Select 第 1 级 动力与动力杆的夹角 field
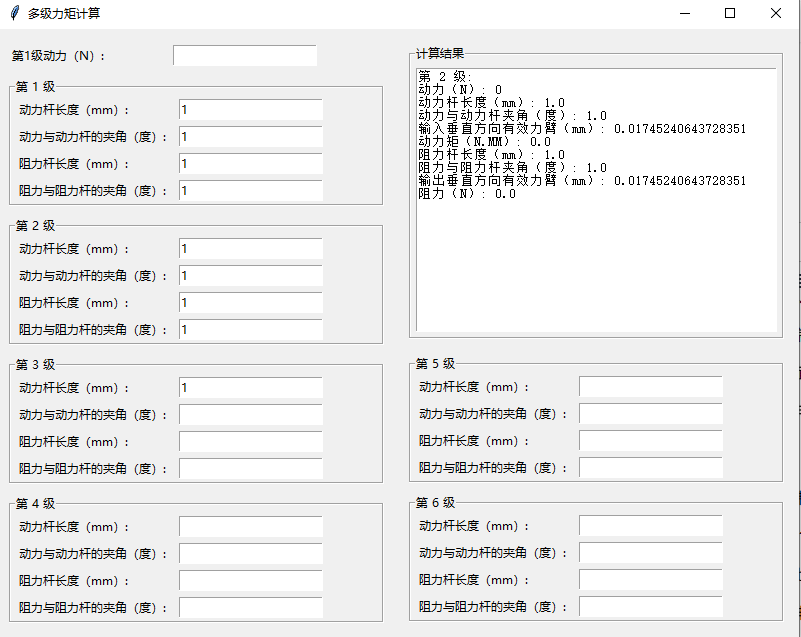 [251, 137]
